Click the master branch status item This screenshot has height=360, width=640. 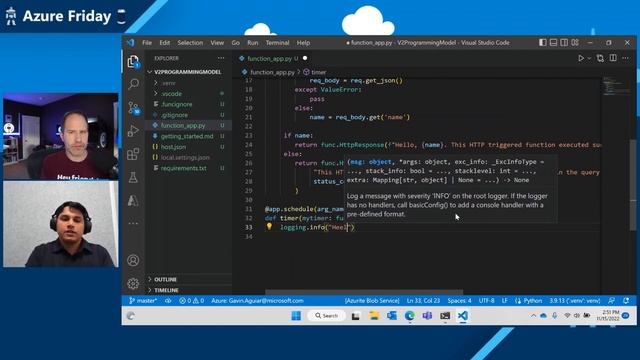click(143, 301)
